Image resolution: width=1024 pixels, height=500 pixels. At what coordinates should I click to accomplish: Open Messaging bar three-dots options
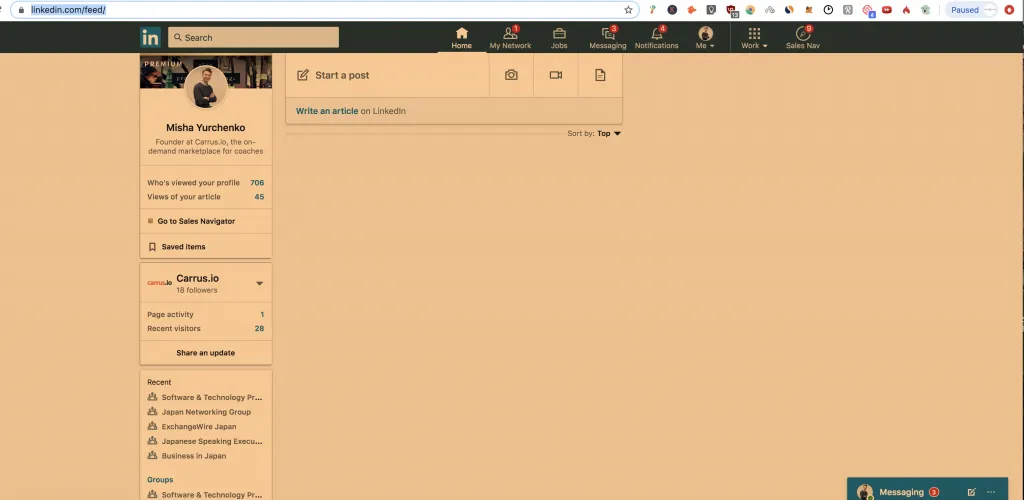coord(991,492)
